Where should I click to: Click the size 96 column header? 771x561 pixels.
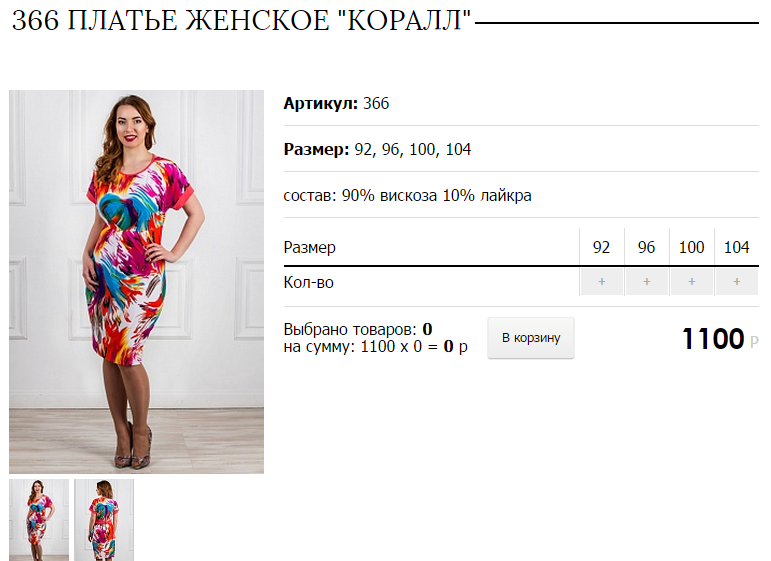(647, 247)
